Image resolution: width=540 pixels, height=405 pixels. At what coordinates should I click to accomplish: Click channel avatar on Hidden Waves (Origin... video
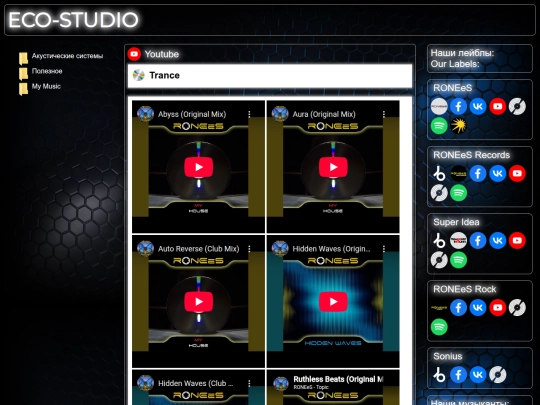[x=280, y=249]
